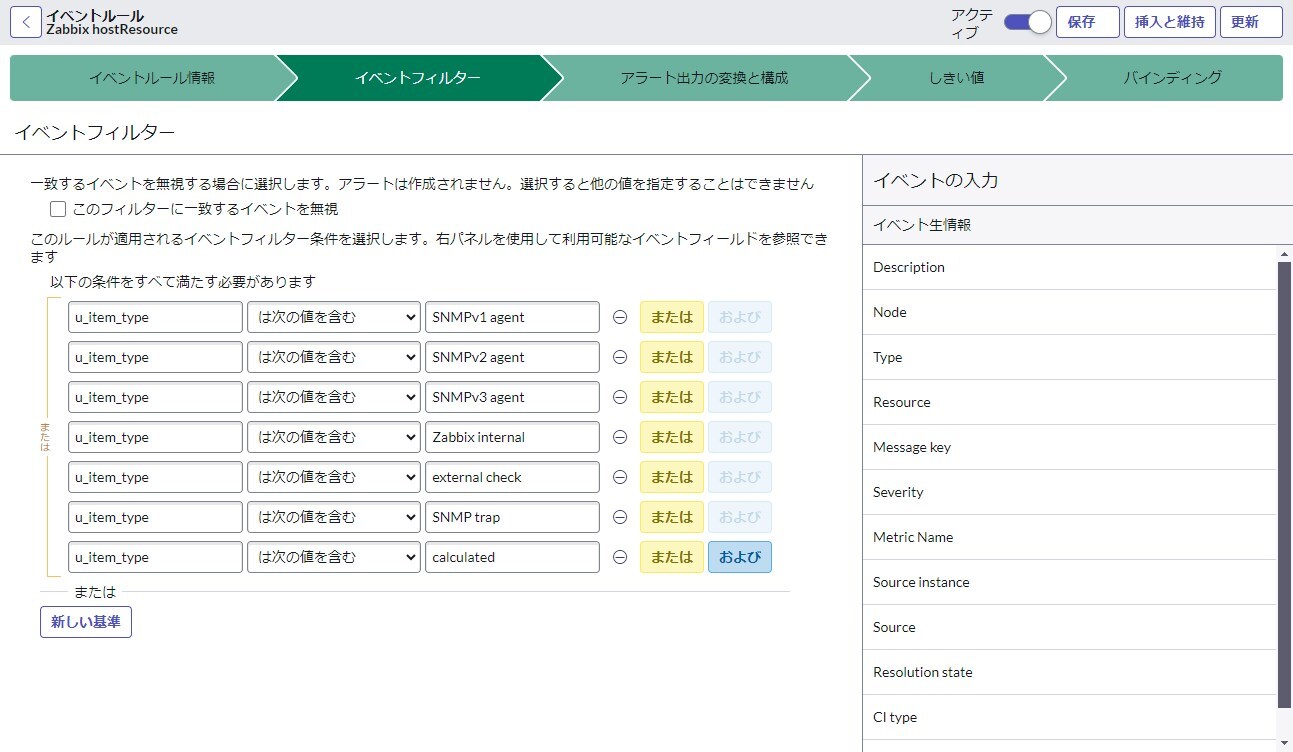The image size is (1293, 752).
Task: Select Source instance event field
Action: (1070, 582)
